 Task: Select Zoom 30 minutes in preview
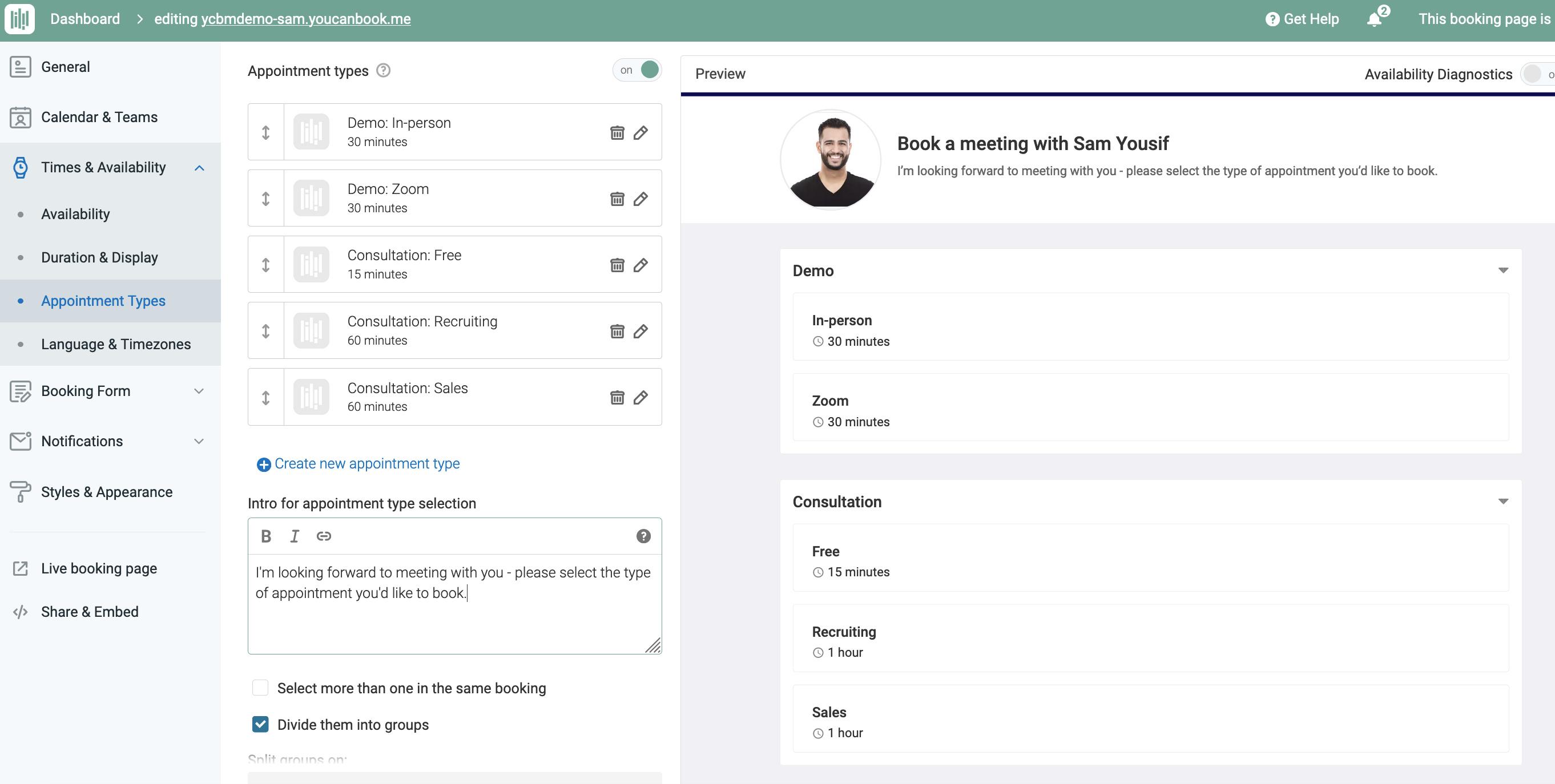click(1151, 407)
